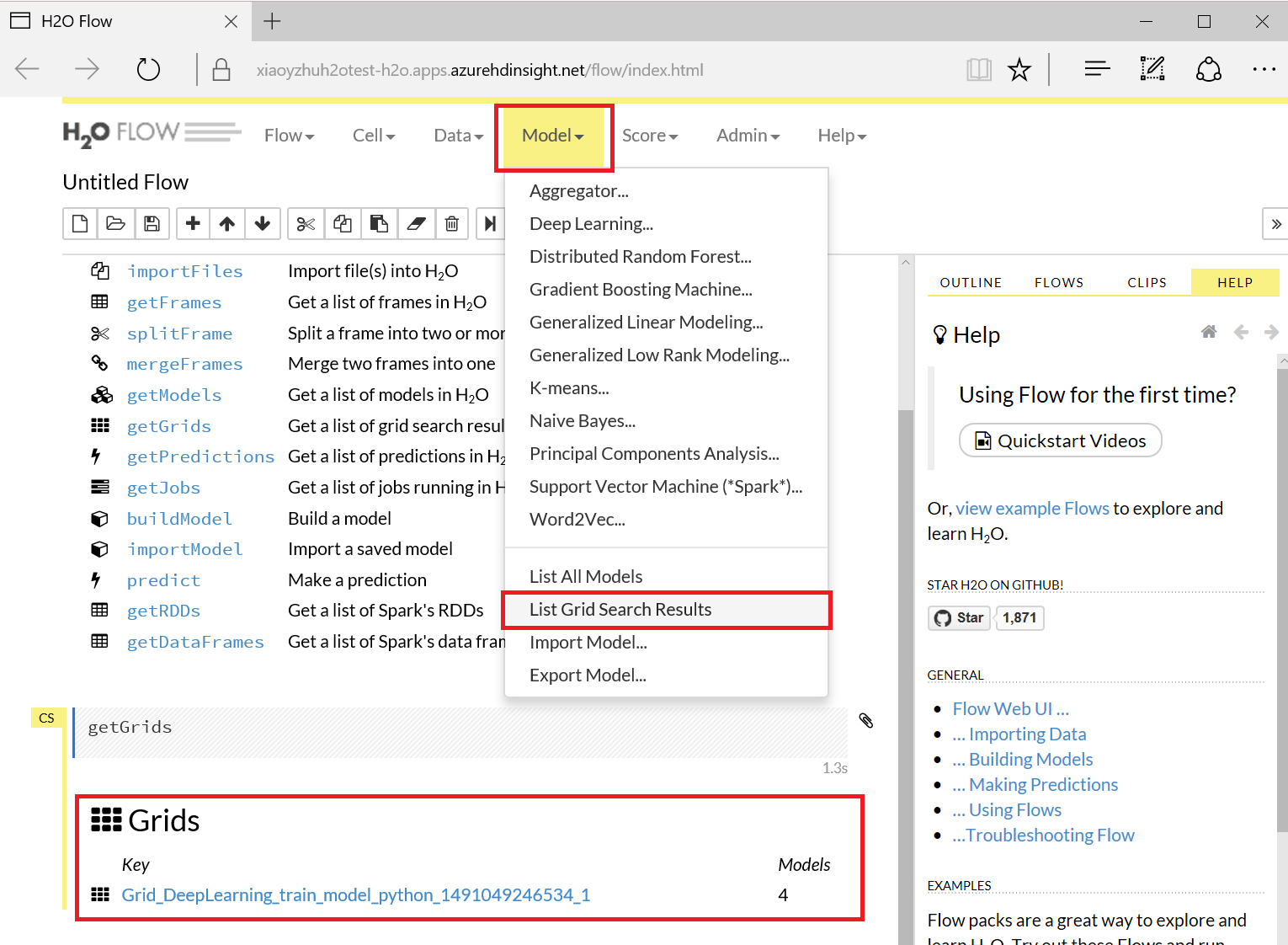This screenshot has width=1288, height=945.
Task: Click the Cut Cell scissors icon
Action: click(306, 223)
